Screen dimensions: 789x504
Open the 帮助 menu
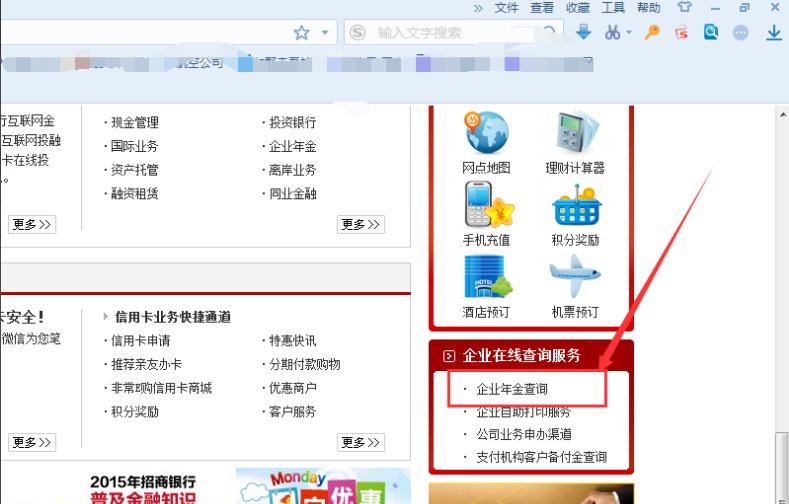(x=649, y=8)
